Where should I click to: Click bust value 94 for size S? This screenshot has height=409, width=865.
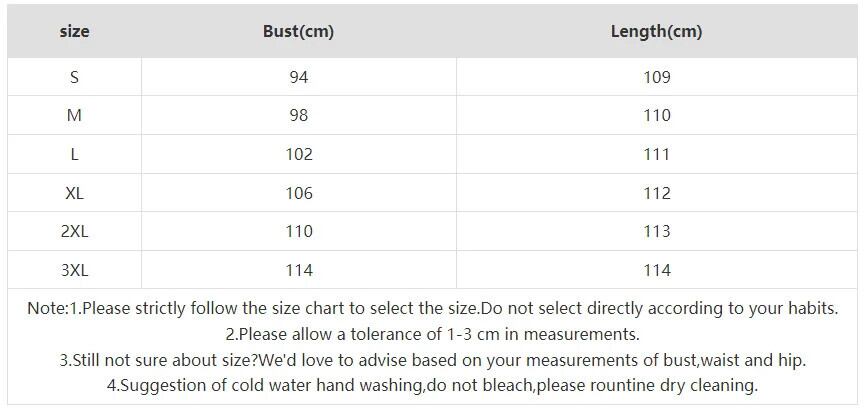(298, 77)
